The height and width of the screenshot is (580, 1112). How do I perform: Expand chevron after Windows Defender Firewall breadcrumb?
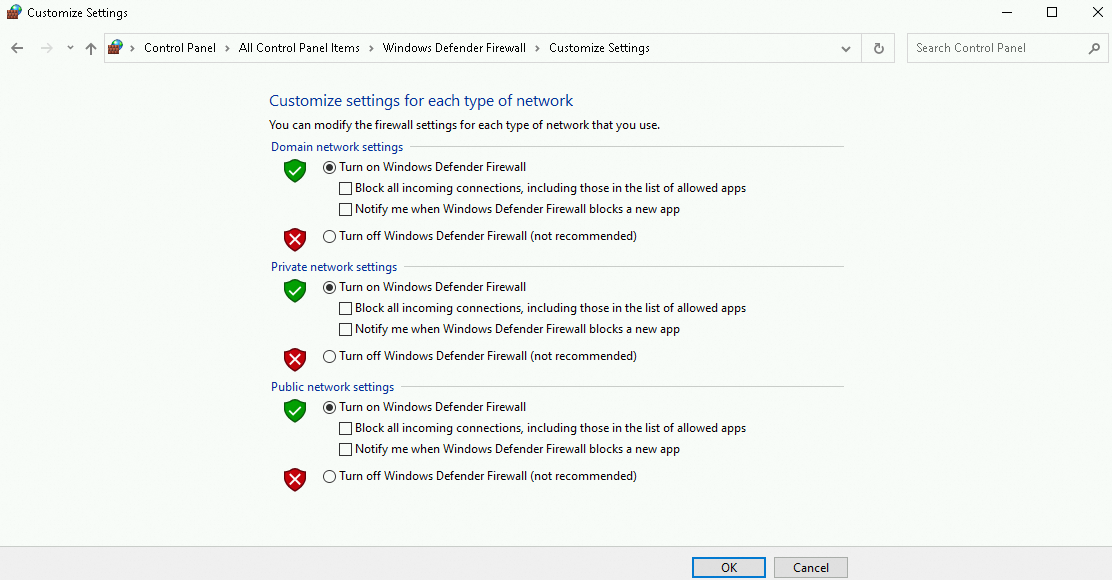(x=537, y=48)
